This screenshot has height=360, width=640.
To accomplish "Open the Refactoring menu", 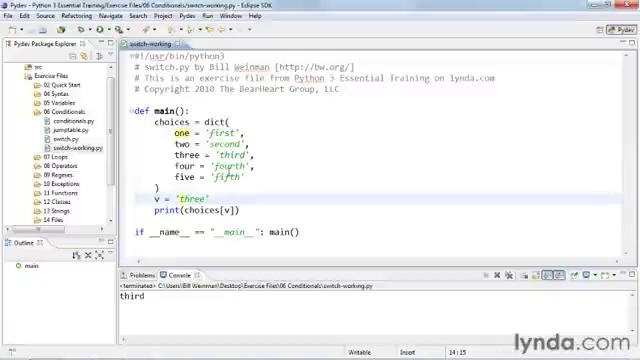I will tap(77, 16).
